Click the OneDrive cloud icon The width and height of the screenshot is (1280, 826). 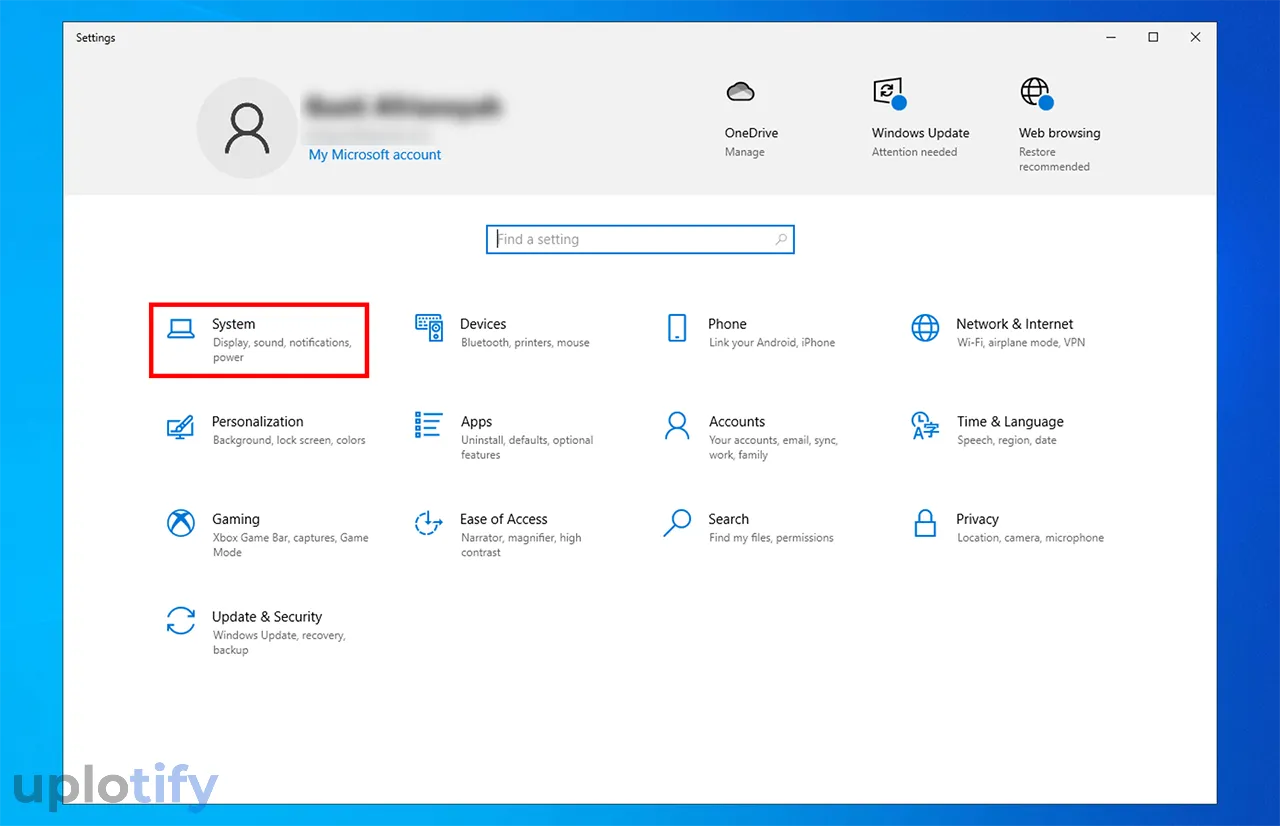pyautogui.click(x=740, y=92)
